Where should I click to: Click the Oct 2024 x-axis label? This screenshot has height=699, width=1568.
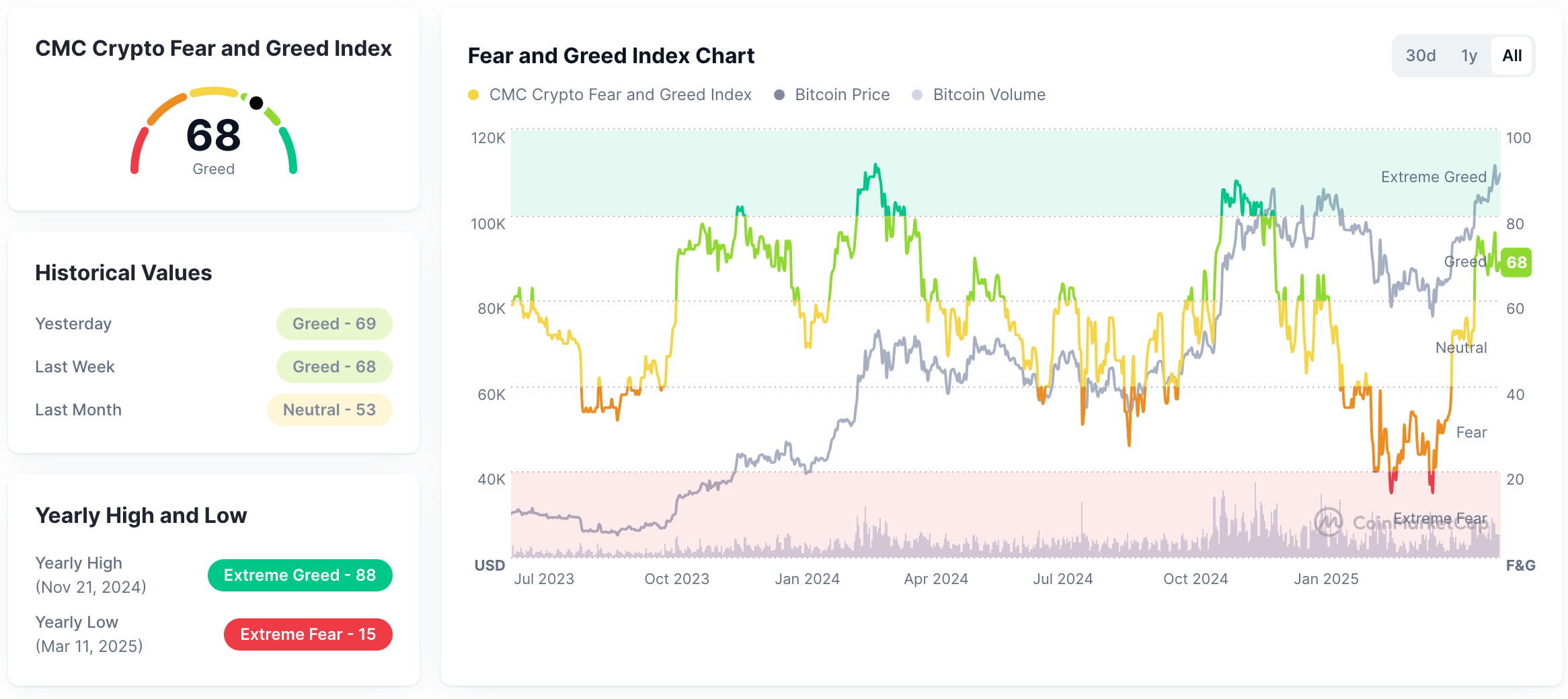coord(1195,579)
